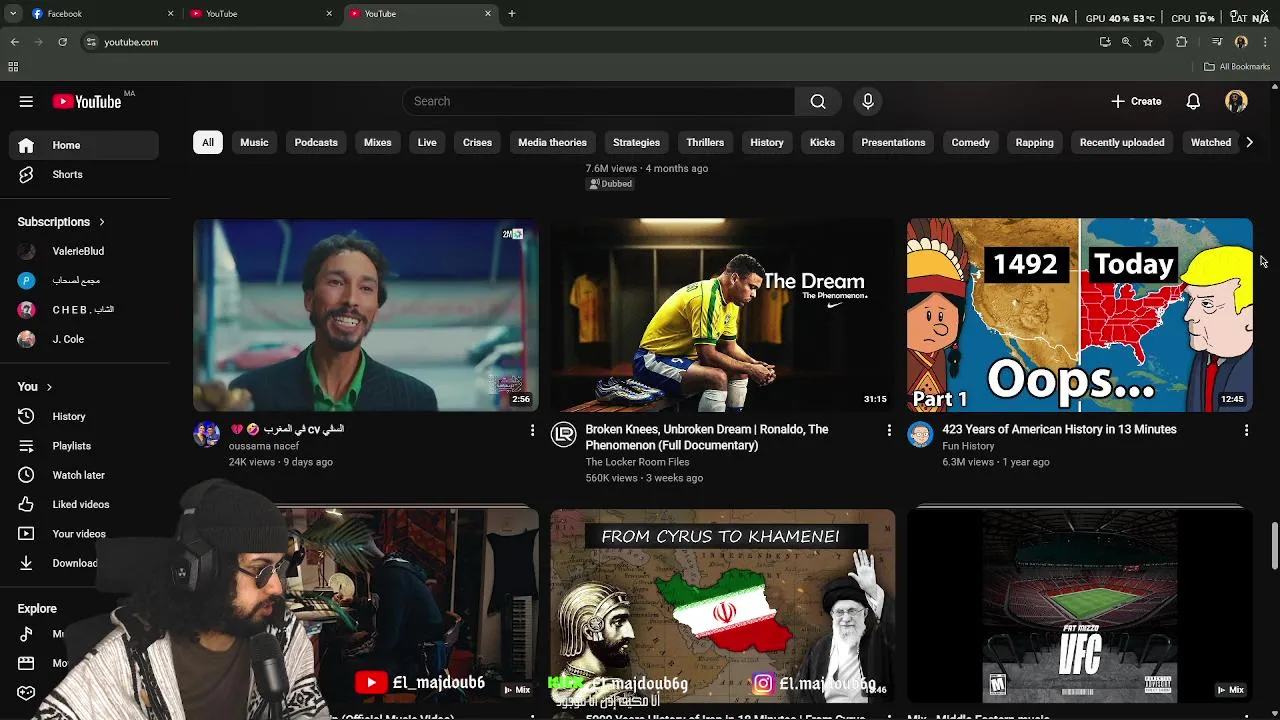Select the Music filter chip
The width and height of the screenshot is (1280, 720).
(x=254, y=142)
